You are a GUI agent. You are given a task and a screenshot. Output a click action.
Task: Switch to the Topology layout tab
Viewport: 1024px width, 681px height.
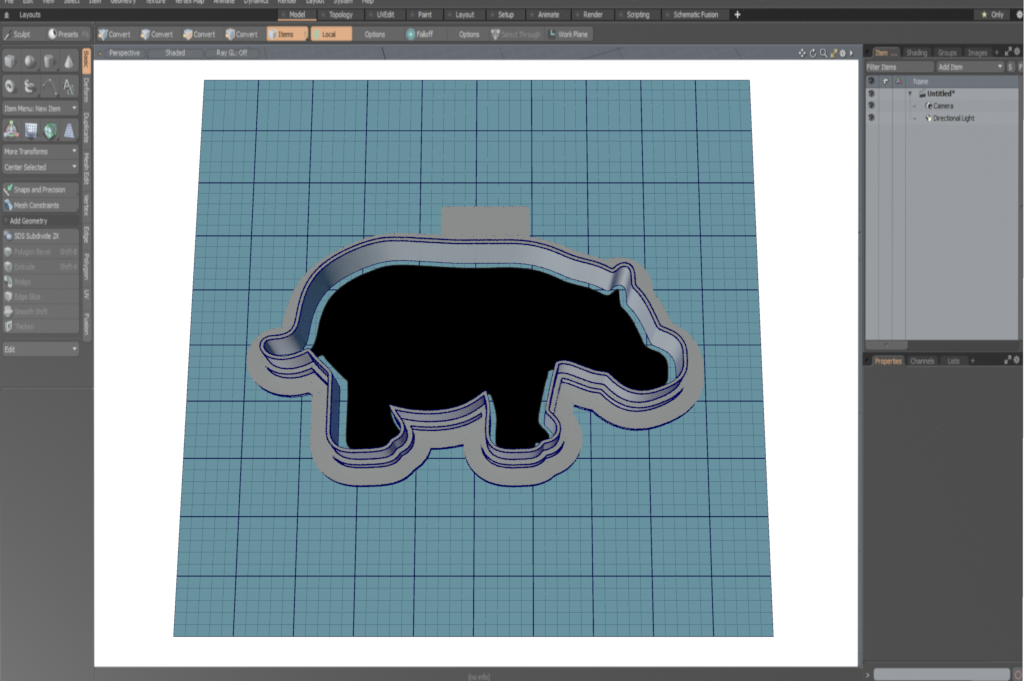click(340, 15)
